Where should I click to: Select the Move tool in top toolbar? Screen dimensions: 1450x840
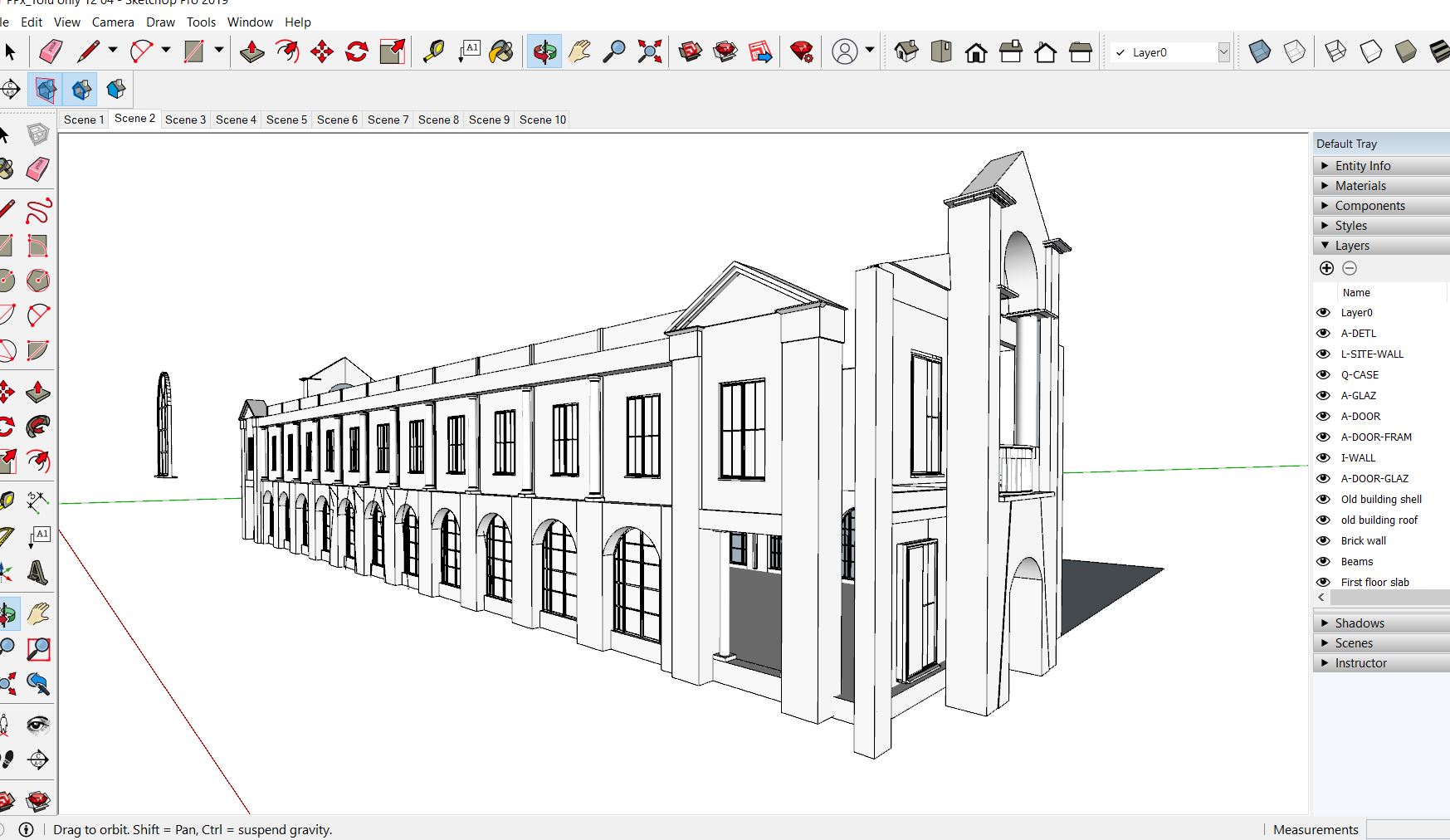[x=322, y=51]
